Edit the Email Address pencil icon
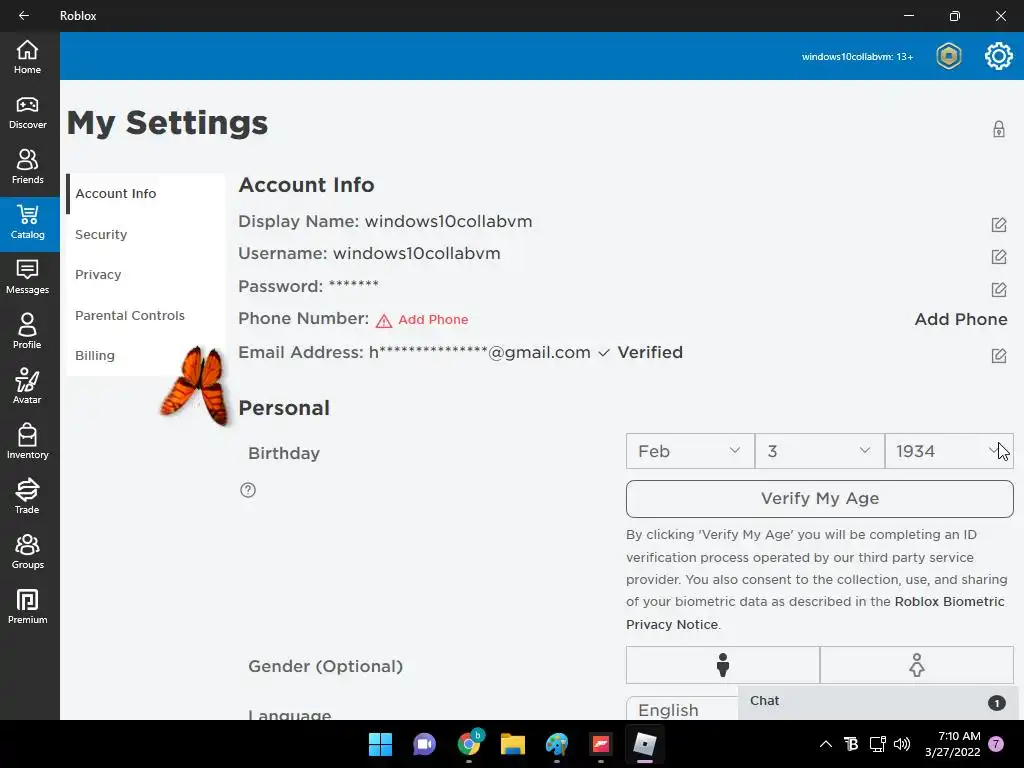 (999, 355)
